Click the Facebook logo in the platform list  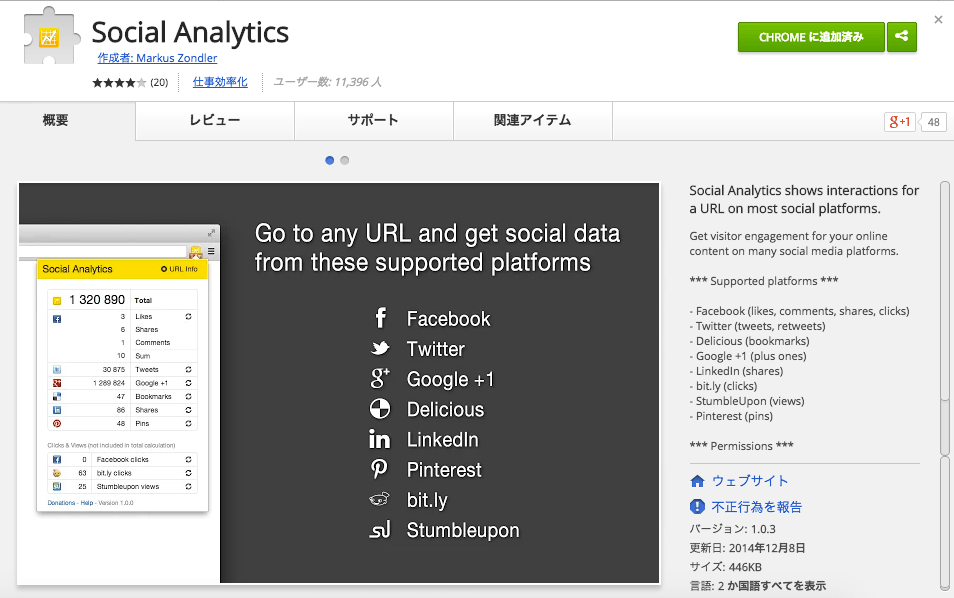[x=380, y=318]
